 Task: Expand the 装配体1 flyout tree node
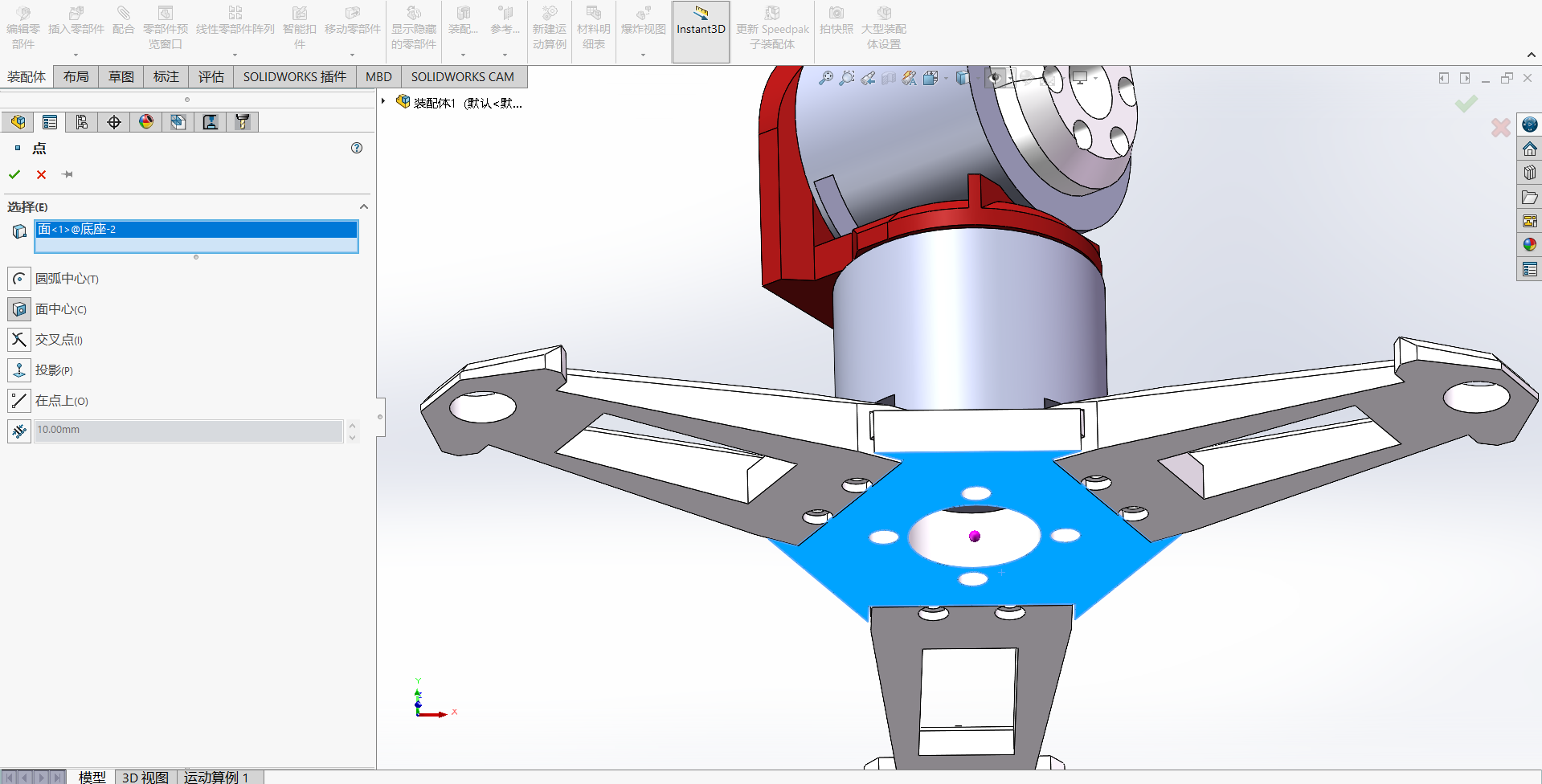pyautogui.click(x=384, y=102)
